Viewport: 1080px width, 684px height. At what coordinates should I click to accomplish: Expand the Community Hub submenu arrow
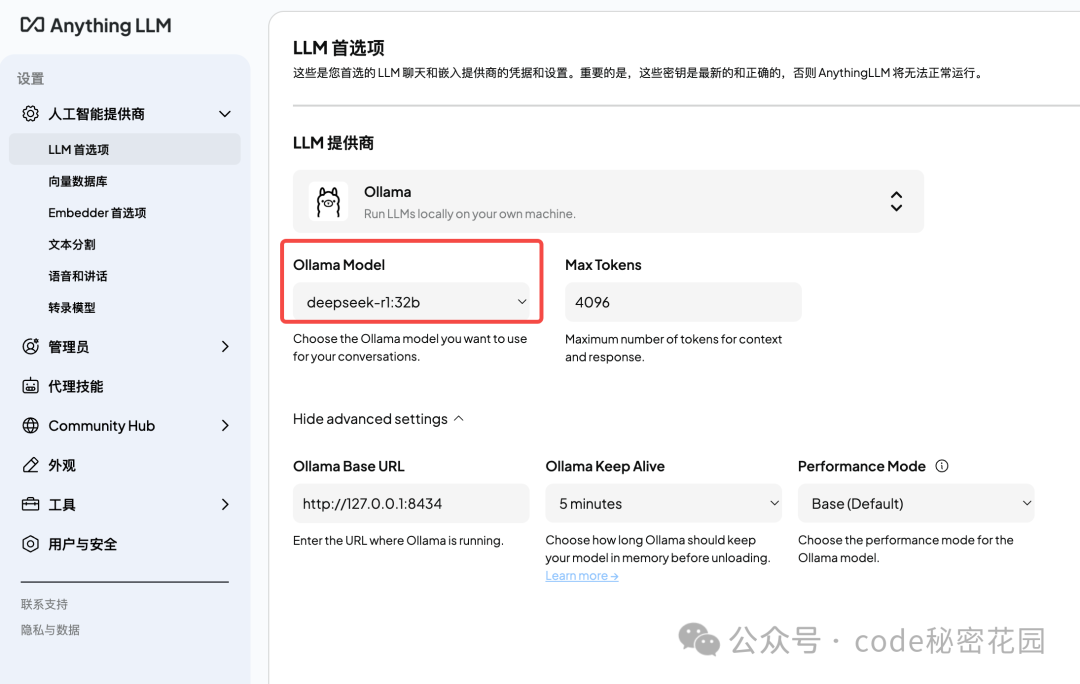[x=225, y=426]
